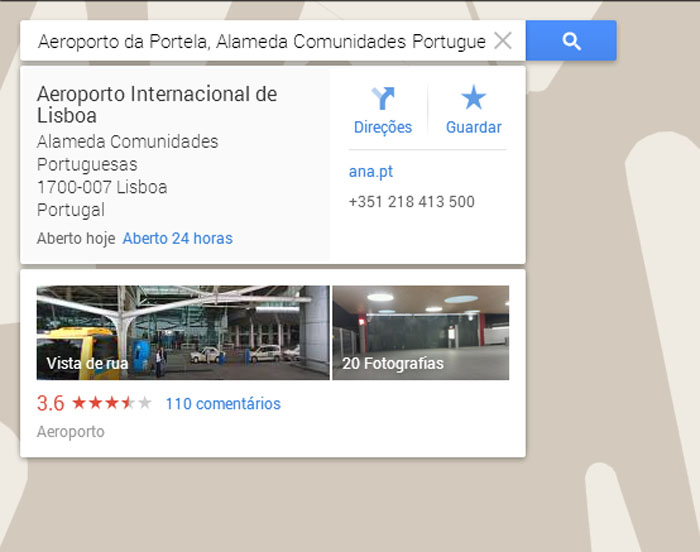
Task: Click the Aeroporto category label
Action: click(x=70, y=432)
